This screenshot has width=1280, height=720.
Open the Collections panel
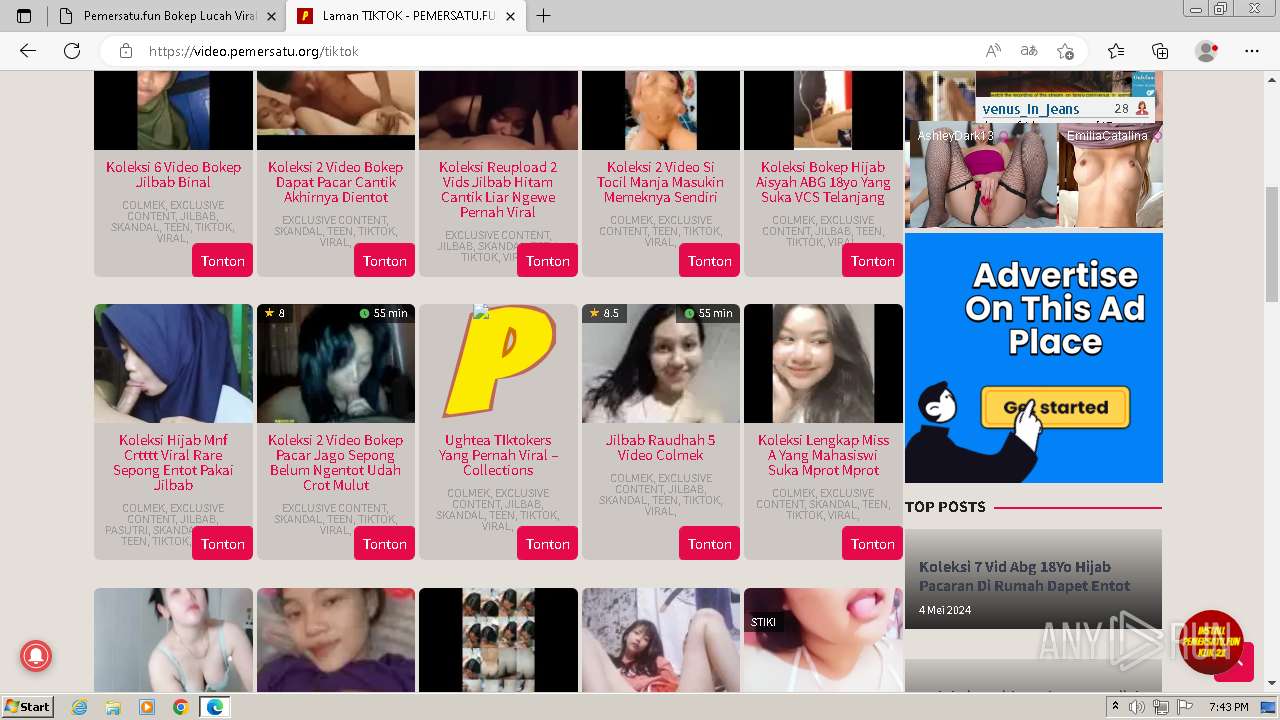[1160, 51]
